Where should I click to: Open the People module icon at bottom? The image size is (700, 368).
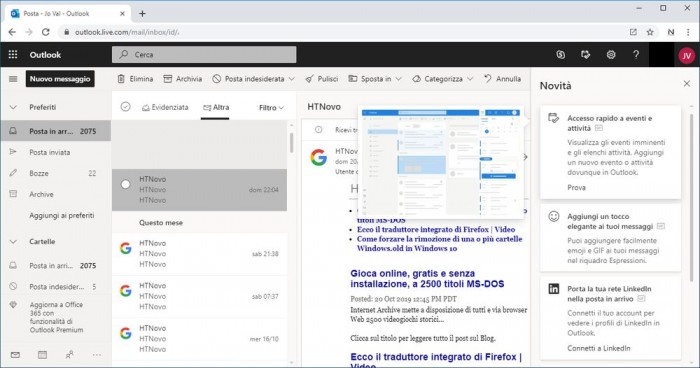[70, 355]
